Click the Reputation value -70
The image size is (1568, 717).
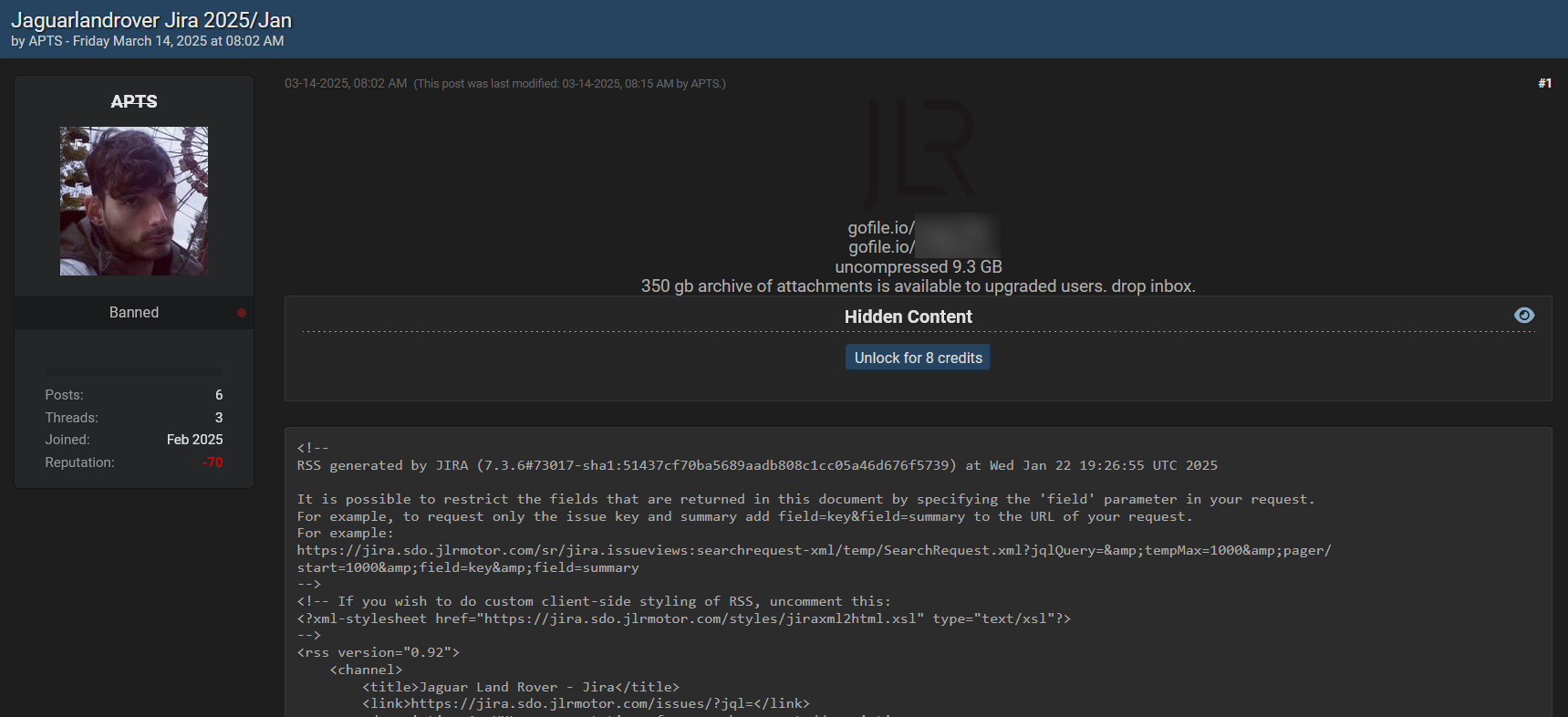click(213, 462)
